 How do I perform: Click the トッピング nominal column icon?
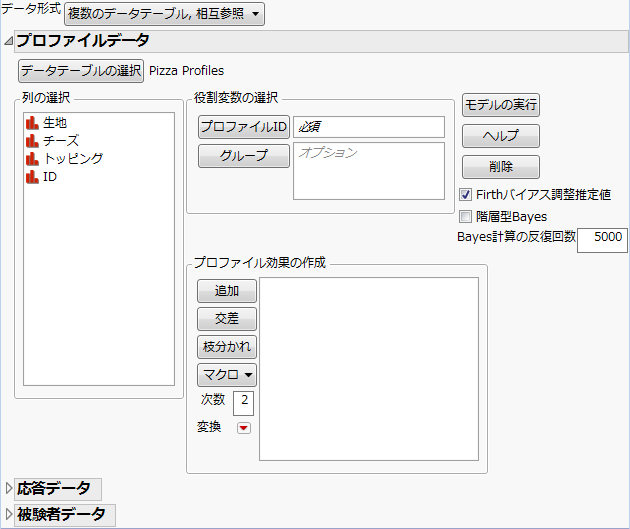(32, 159)
